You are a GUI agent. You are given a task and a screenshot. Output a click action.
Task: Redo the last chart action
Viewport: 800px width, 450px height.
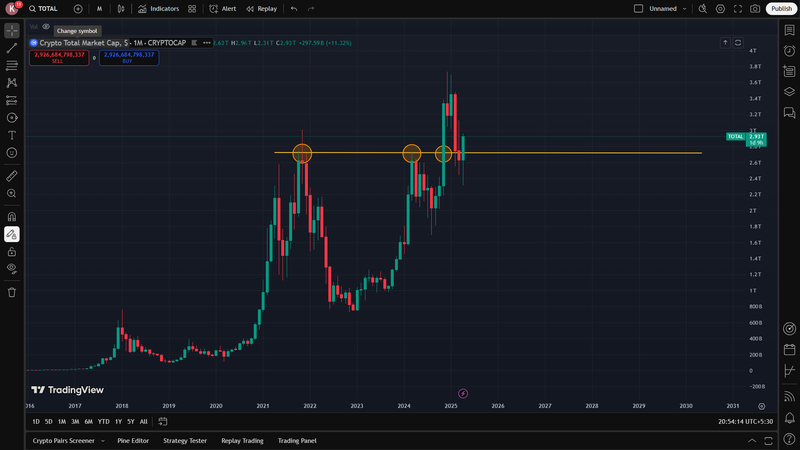(x=311, y=9)
